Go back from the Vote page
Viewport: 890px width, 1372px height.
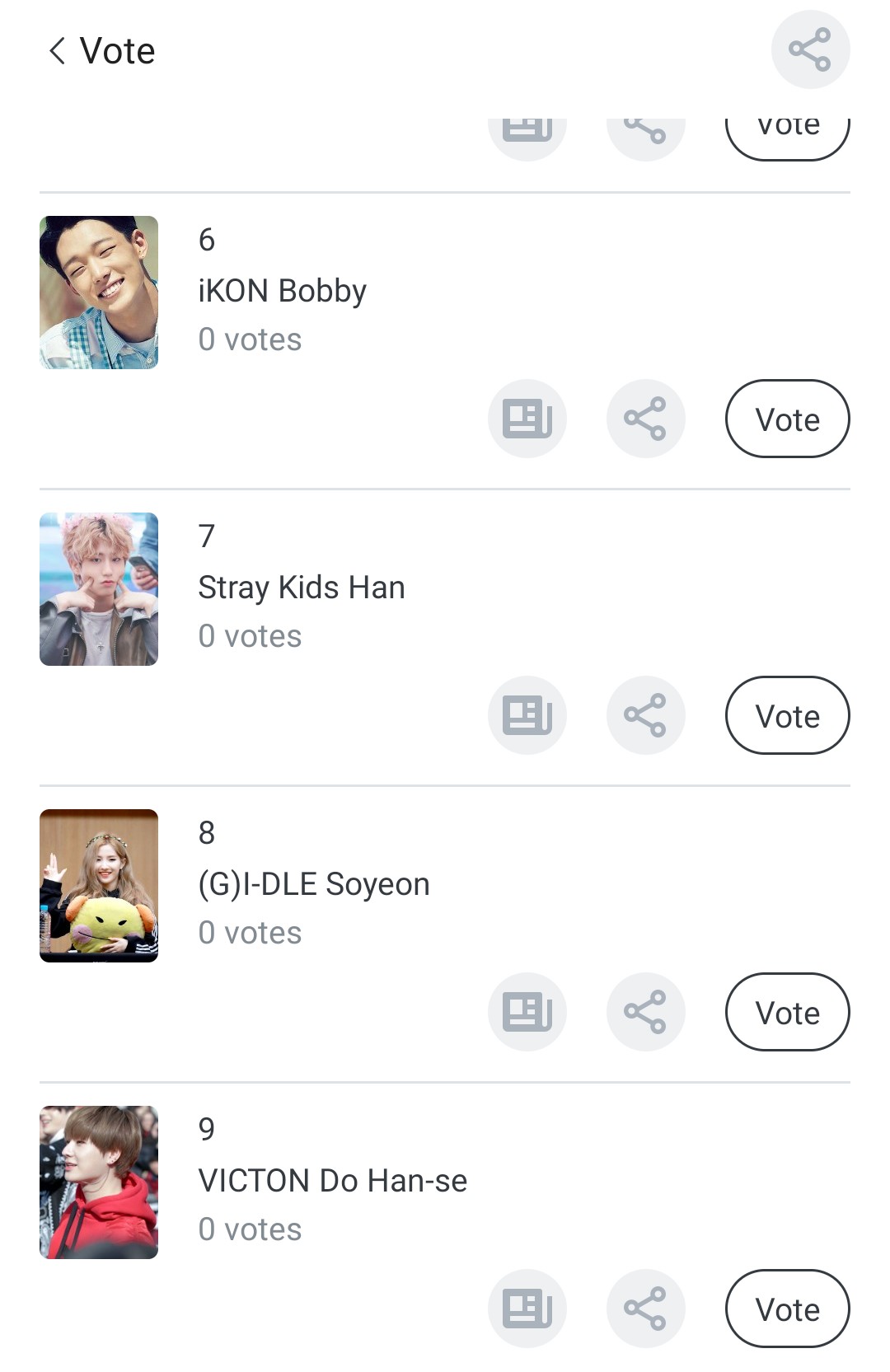pyautogui.click(x=57, y=51)
